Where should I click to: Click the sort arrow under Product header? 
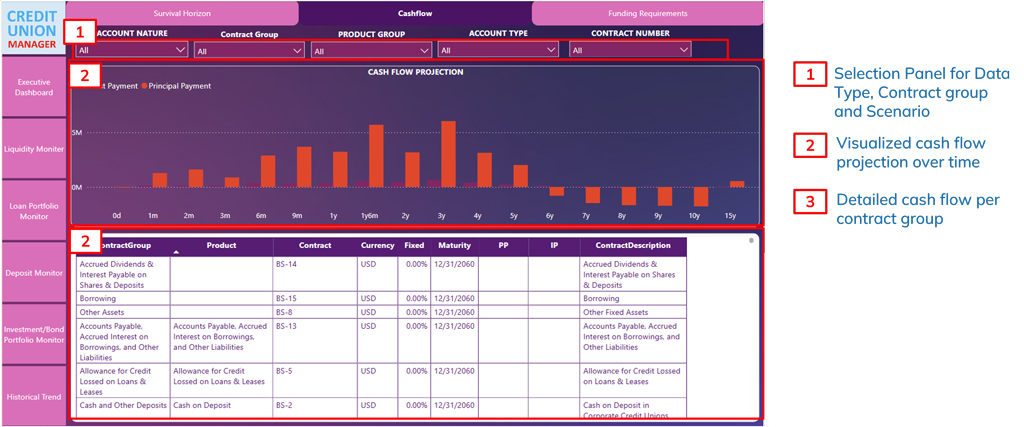[x=177, y=253]
